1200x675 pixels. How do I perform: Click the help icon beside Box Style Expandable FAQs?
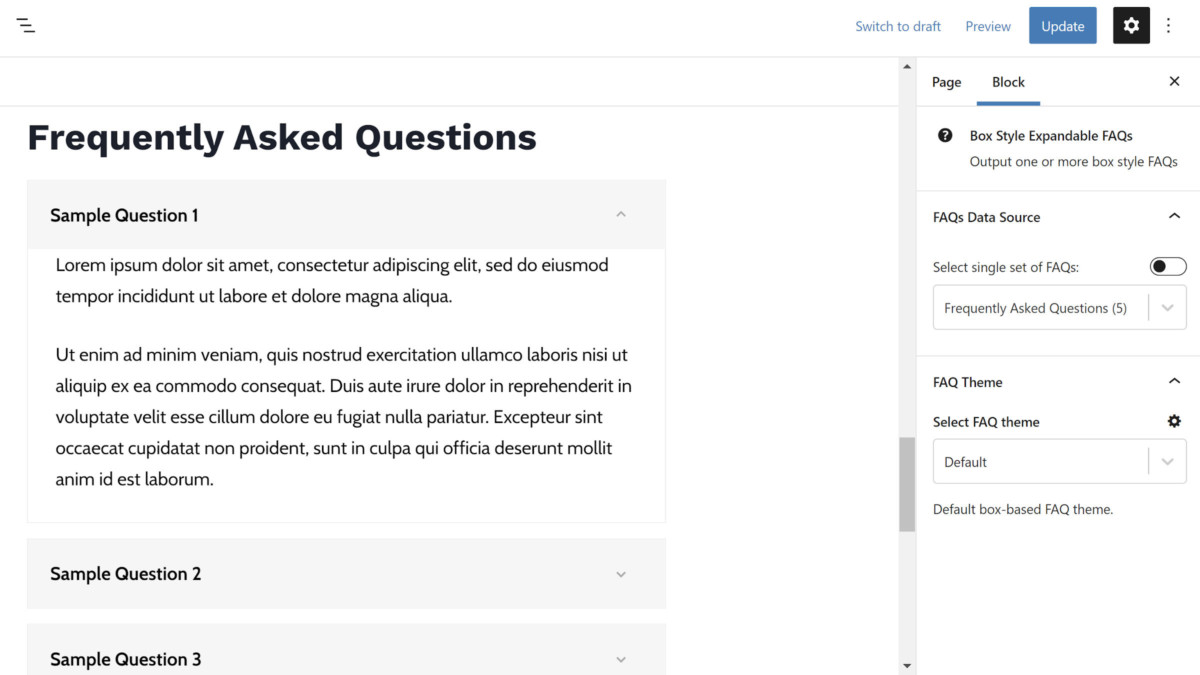click(x=945, y=135)
